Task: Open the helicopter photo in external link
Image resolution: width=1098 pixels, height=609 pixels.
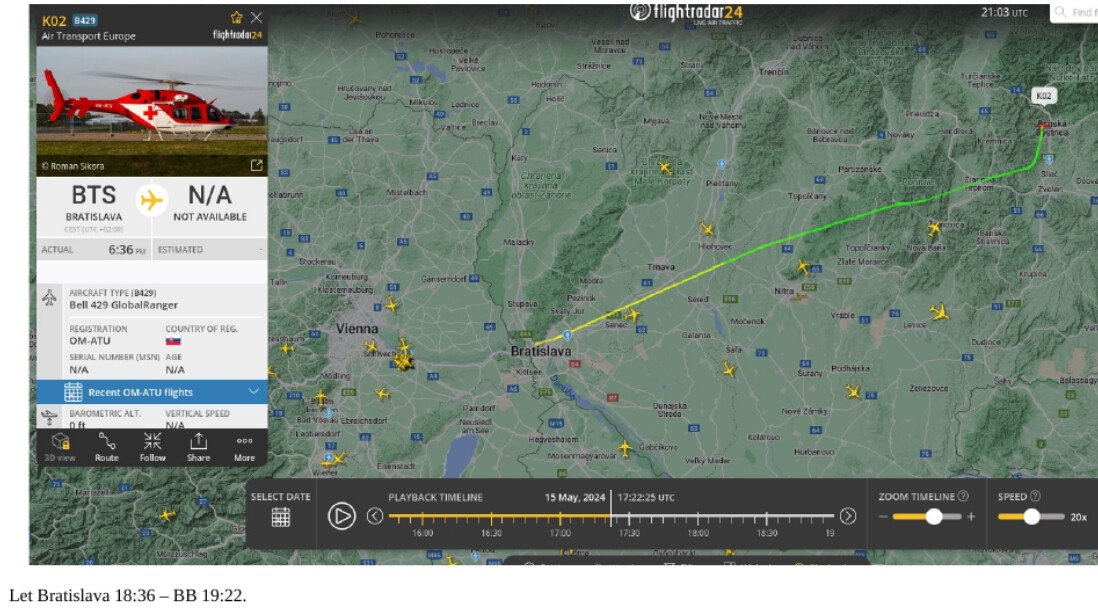Action: point(256,165)
